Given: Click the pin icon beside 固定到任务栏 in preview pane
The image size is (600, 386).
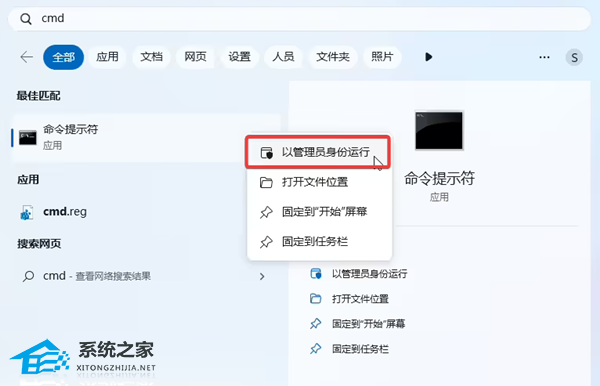Looking at the screenshot, I should [316, 349].
